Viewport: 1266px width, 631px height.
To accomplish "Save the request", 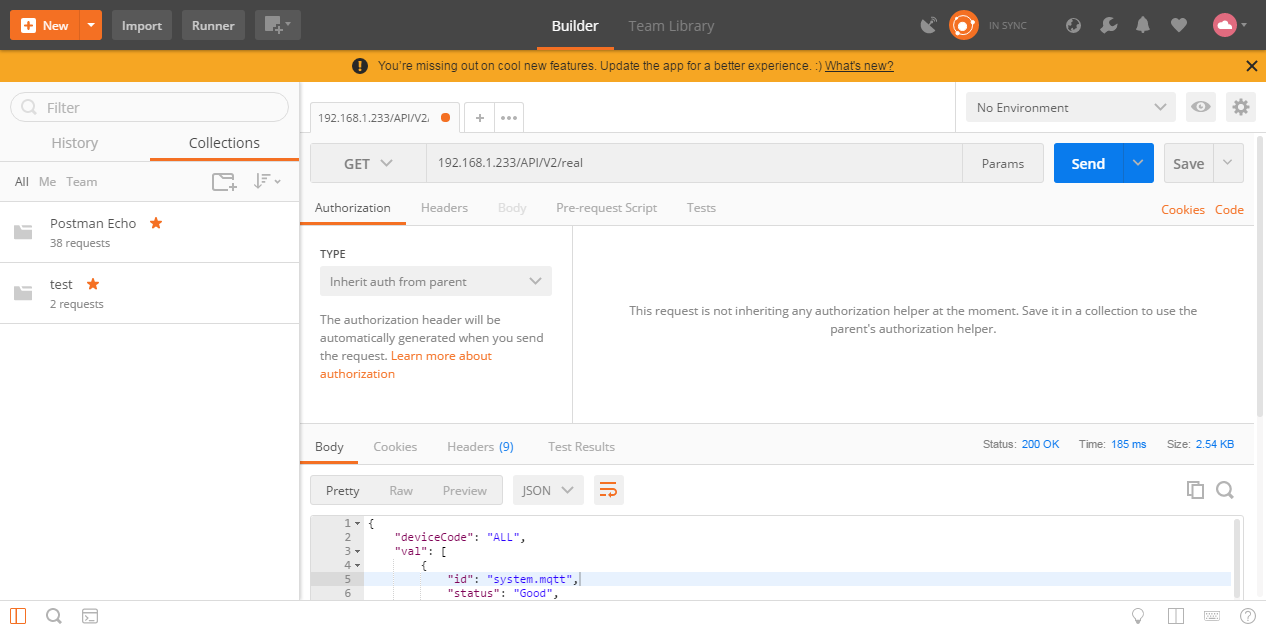I will [x=1189, y=164].
